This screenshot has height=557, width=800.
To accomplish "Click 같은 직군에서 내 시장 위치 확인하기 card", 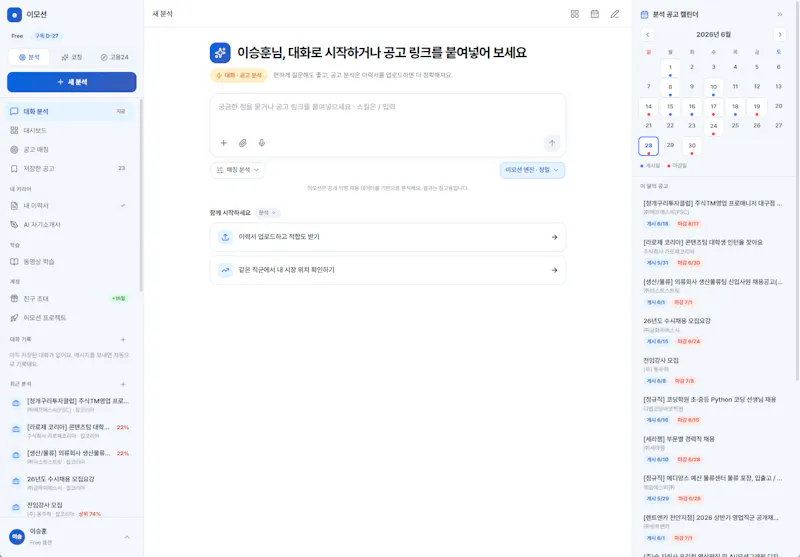I will click(388, 270).
